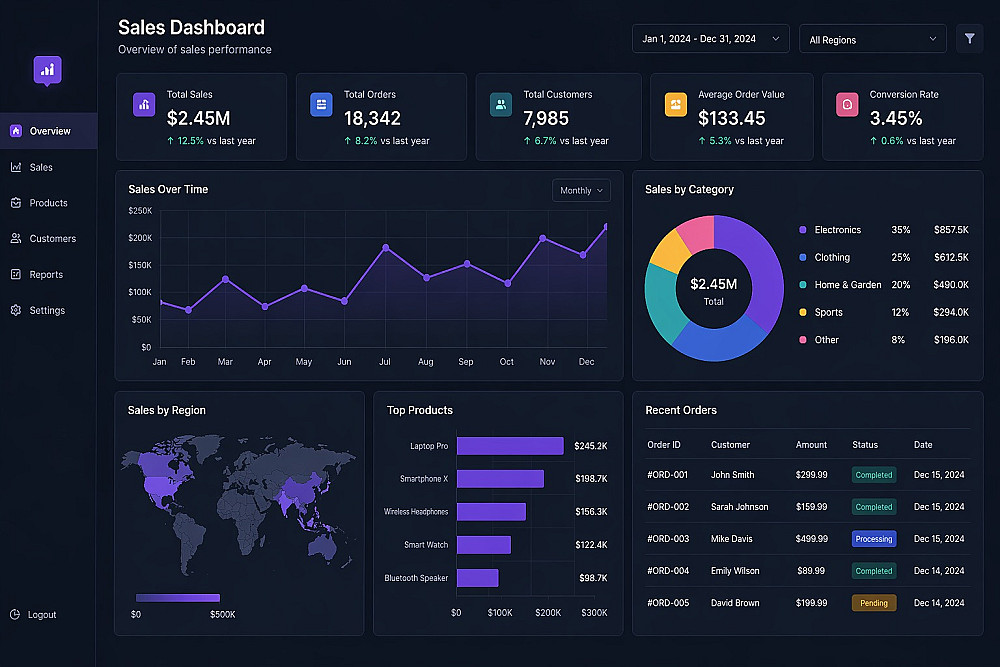
Task: Click the Average Order Value yellow icon
Action: (676, 105)
